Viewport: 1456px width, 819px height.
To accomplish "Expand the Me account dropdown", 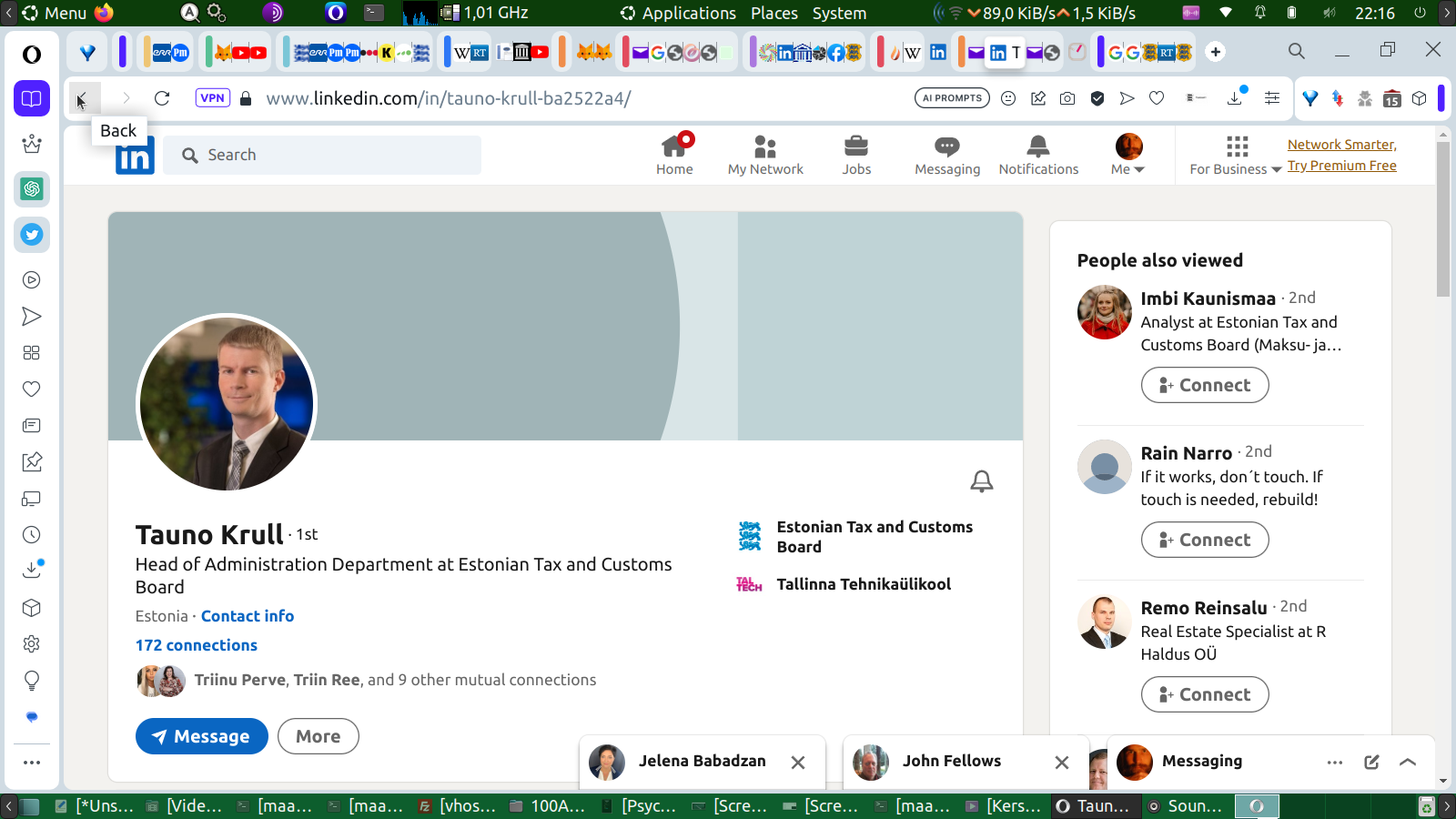I will pos(1128,155).
